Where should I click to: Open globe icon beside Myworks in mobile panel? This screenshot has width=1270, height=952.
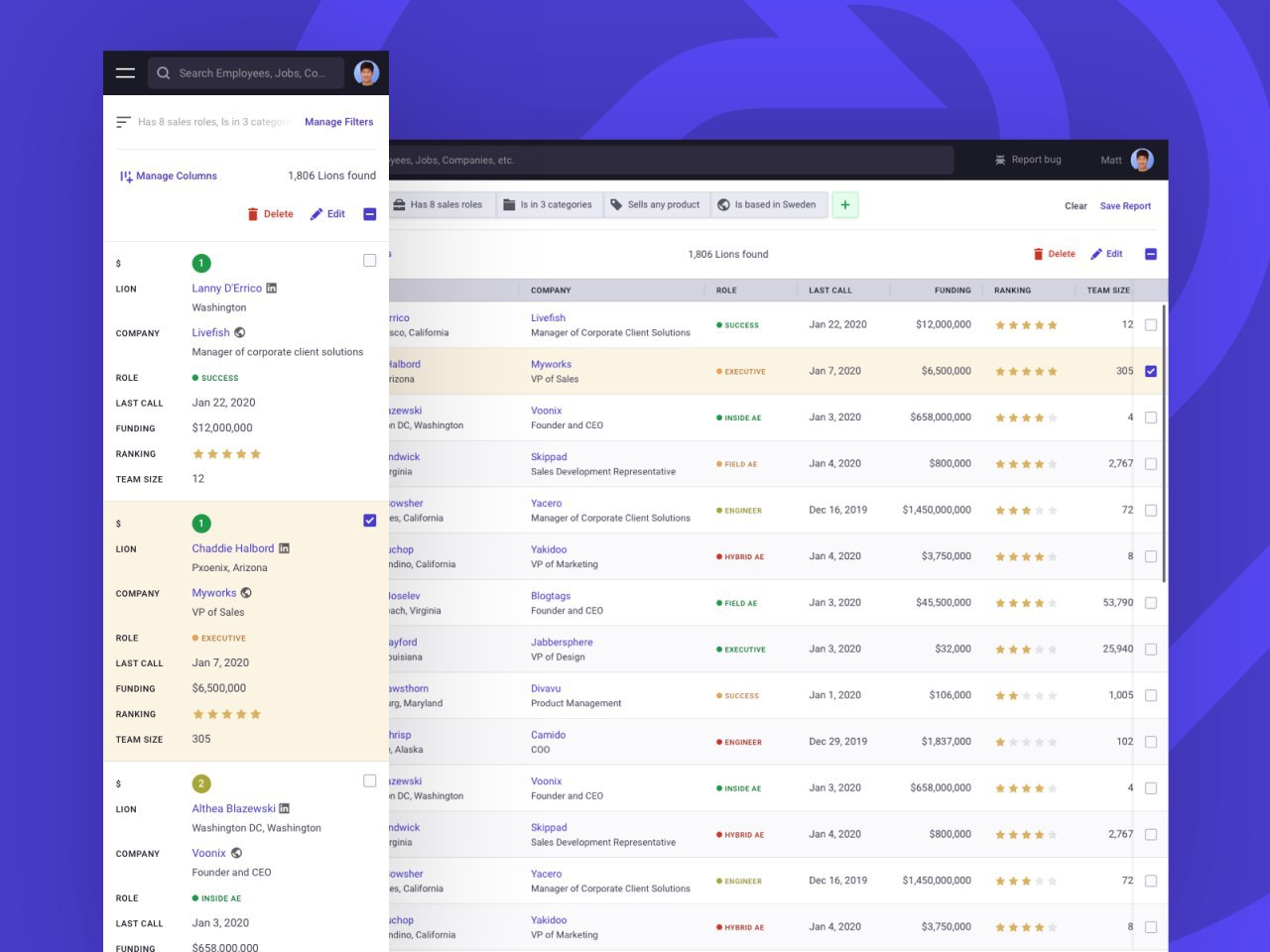coord(246,593)
